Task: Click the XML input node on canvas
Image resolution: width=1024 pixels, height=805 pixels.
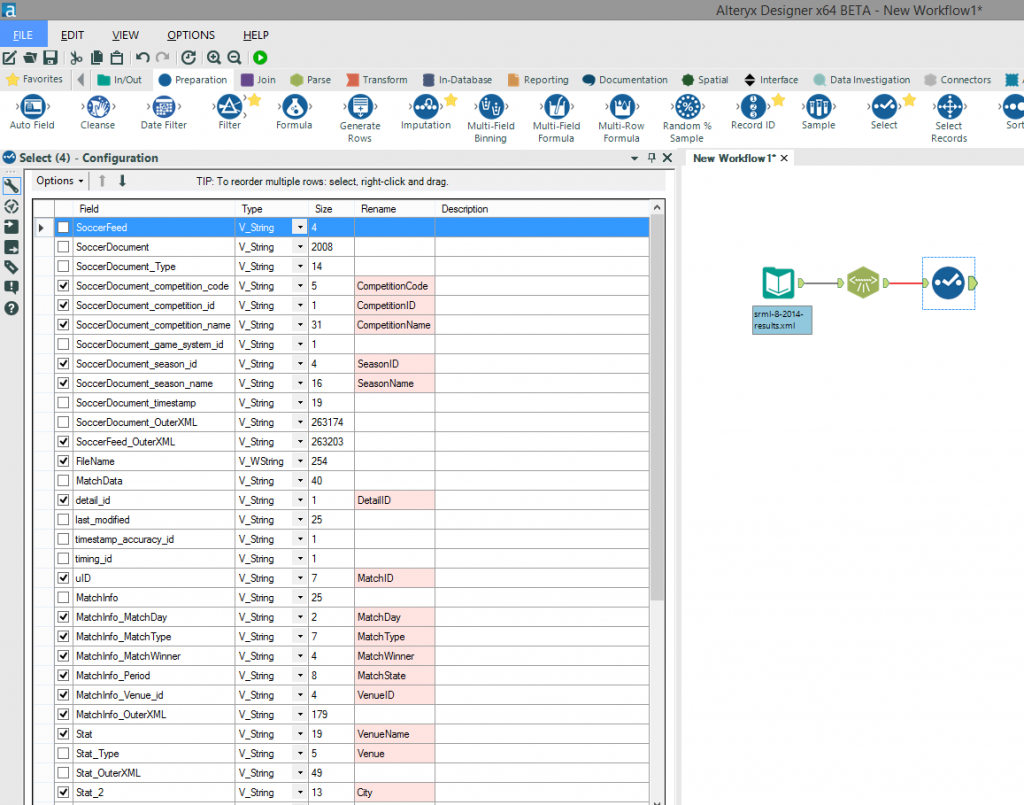Action: click(778, 283)
